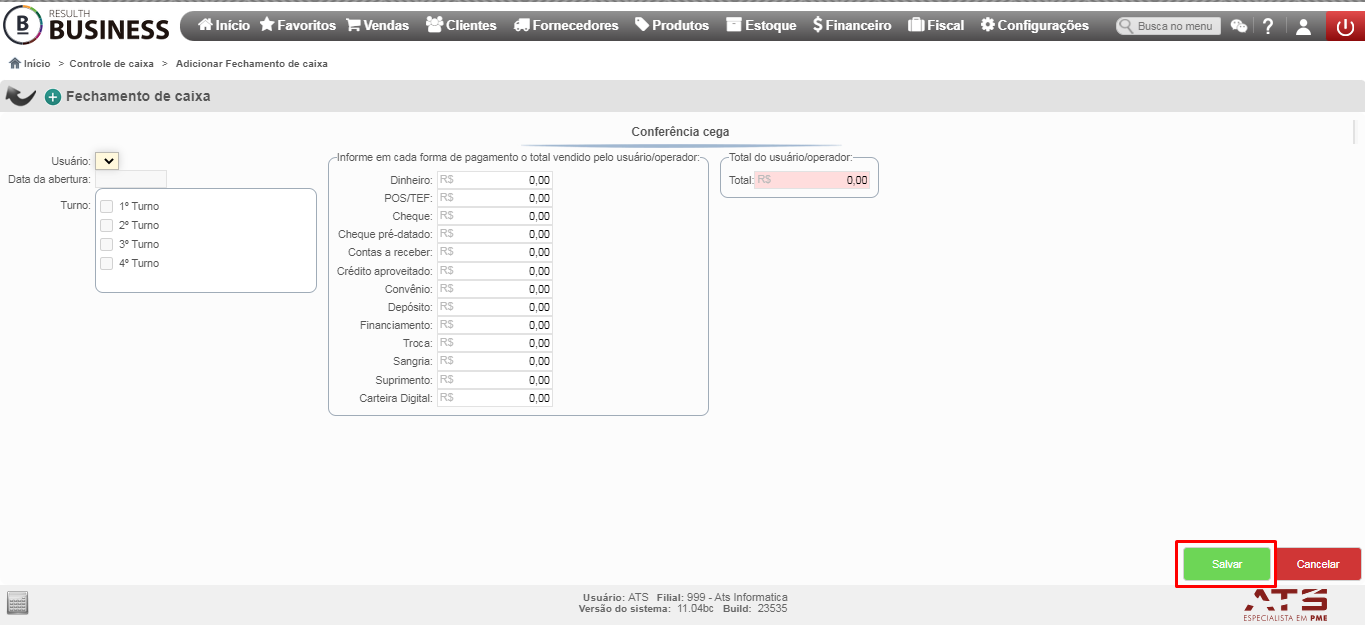This screenshot has width=1365, height=625.
Task: Click the ATS logo in footer
Action: [1285, 605]
